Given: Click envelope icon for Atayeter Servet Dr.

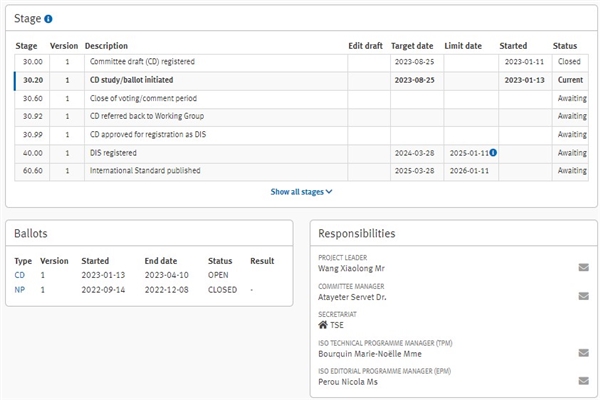Looking at the screenshot, I should [583, 296].
